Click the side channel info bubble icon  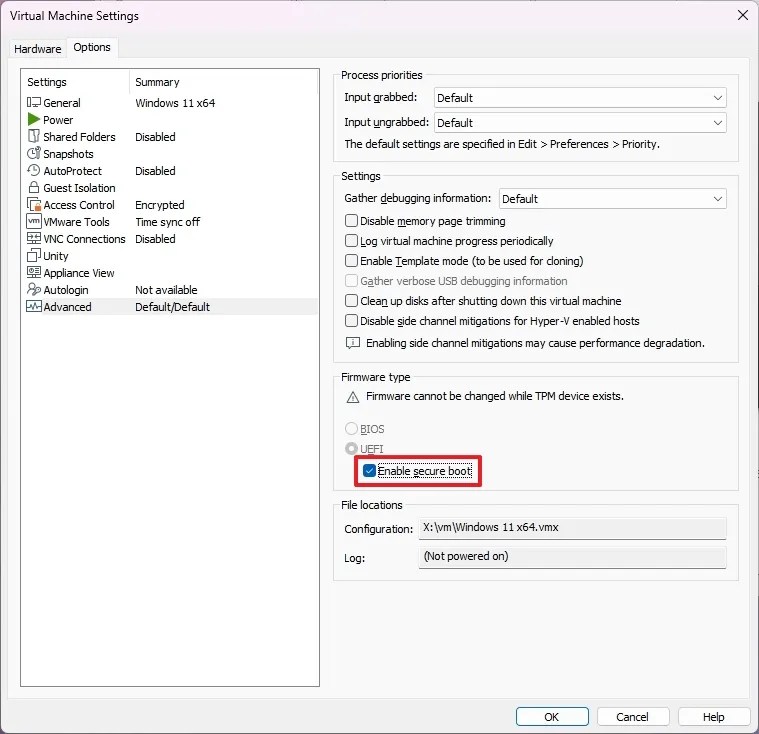pyautogui.click(x=353, y=343)
